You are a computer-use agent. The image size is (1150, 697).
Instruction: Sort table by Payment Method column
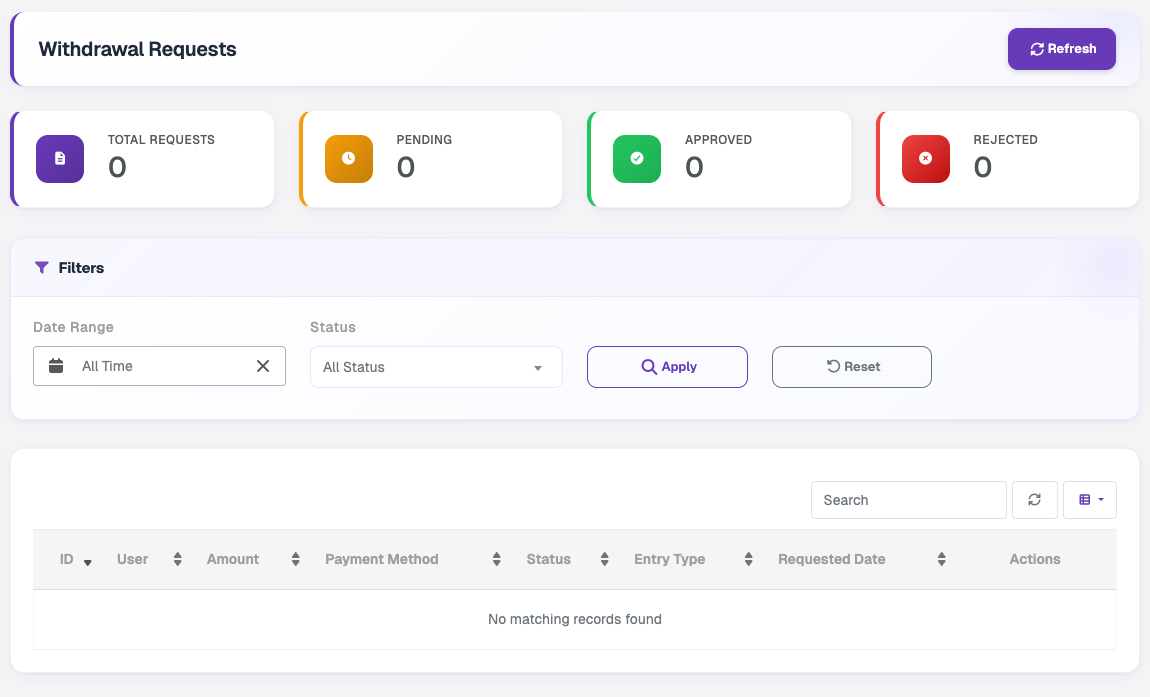click(406, 559)
